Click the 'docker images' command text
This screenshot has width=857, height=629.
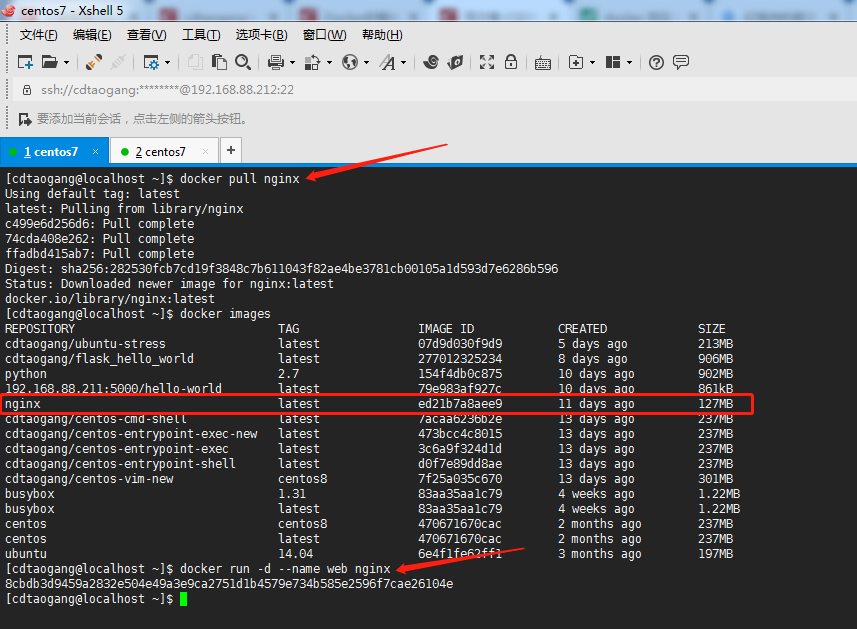click(x=225, y=314)
